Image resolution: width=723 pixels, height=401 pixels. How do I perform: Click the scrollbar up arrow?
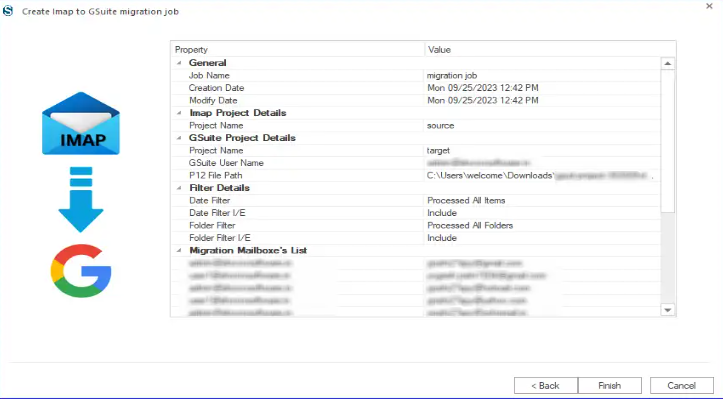[667, 64]
